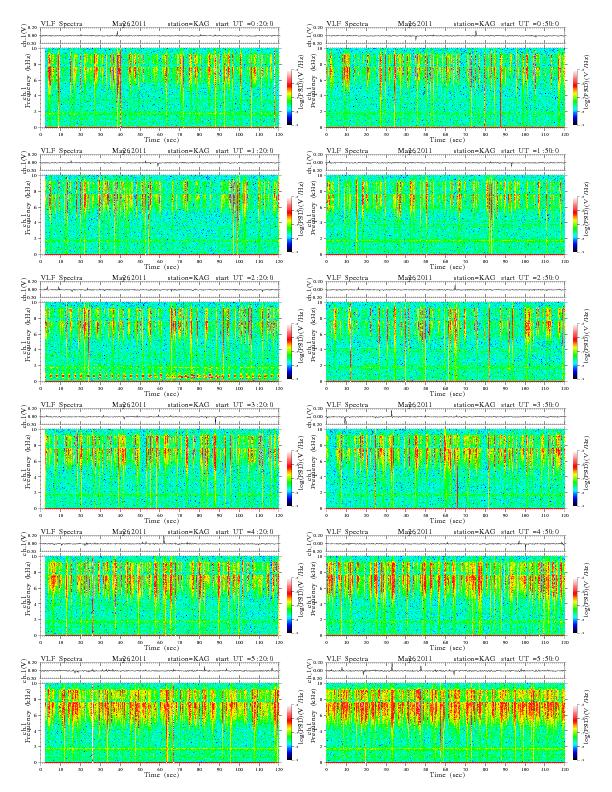The height and width of the screenshot is (792, 612).
Task: Click the ch.1 waveform strip above the 4:20:0 spectrogram
Action: tap(160, 543)
